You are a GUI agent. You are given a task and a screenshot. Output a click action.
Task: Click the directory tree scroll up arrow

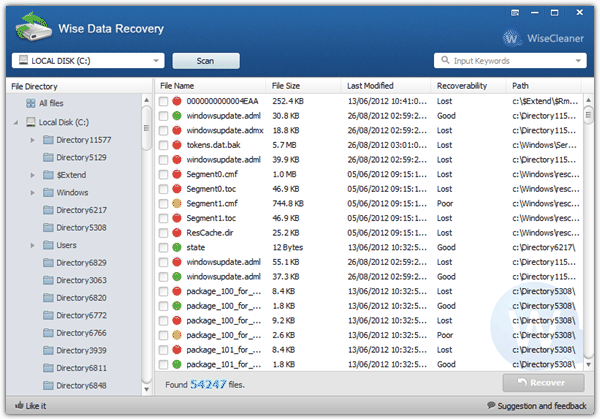click(146, 100)
